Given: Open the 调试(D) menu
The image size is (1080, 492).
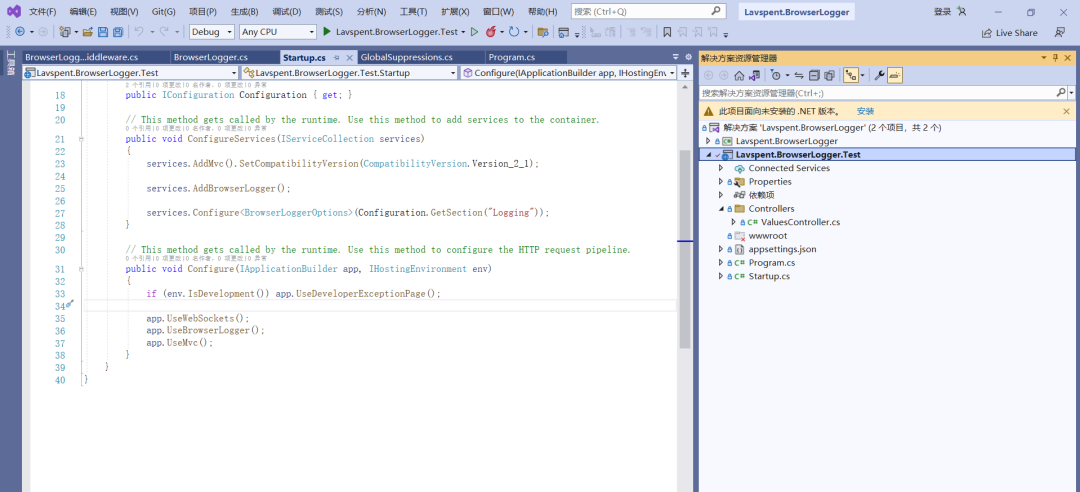Looking at the screenshot, I should [x=287, y=12].
